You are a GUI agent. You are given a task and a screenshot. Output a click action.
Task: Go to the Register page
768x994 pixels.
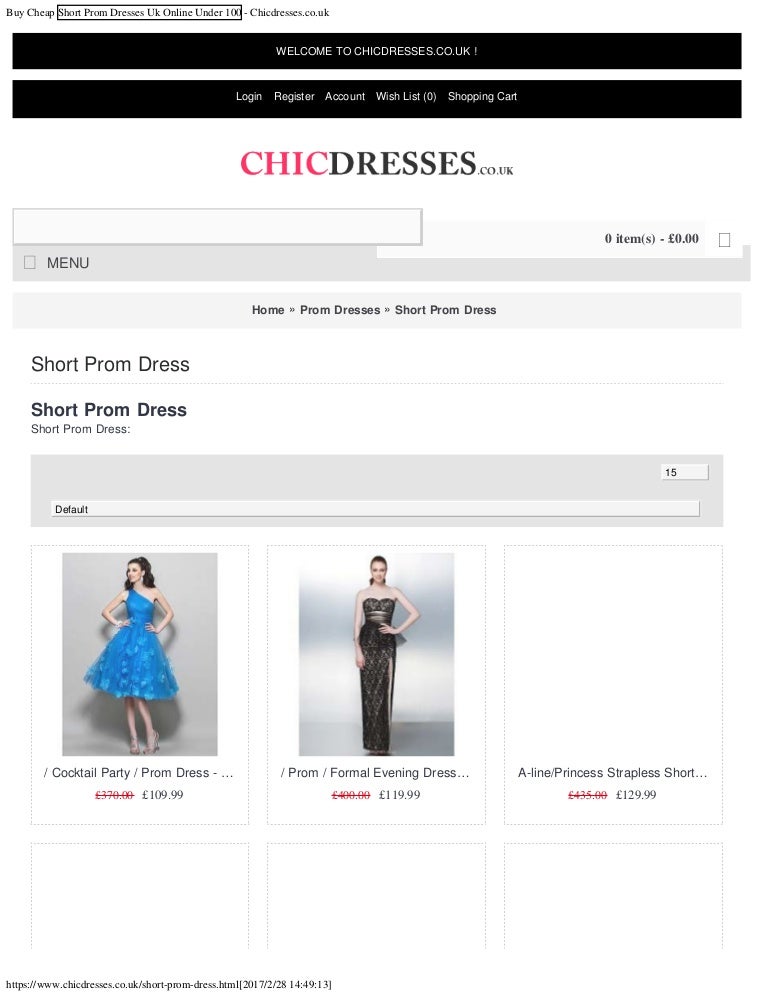tap(294, 96)
